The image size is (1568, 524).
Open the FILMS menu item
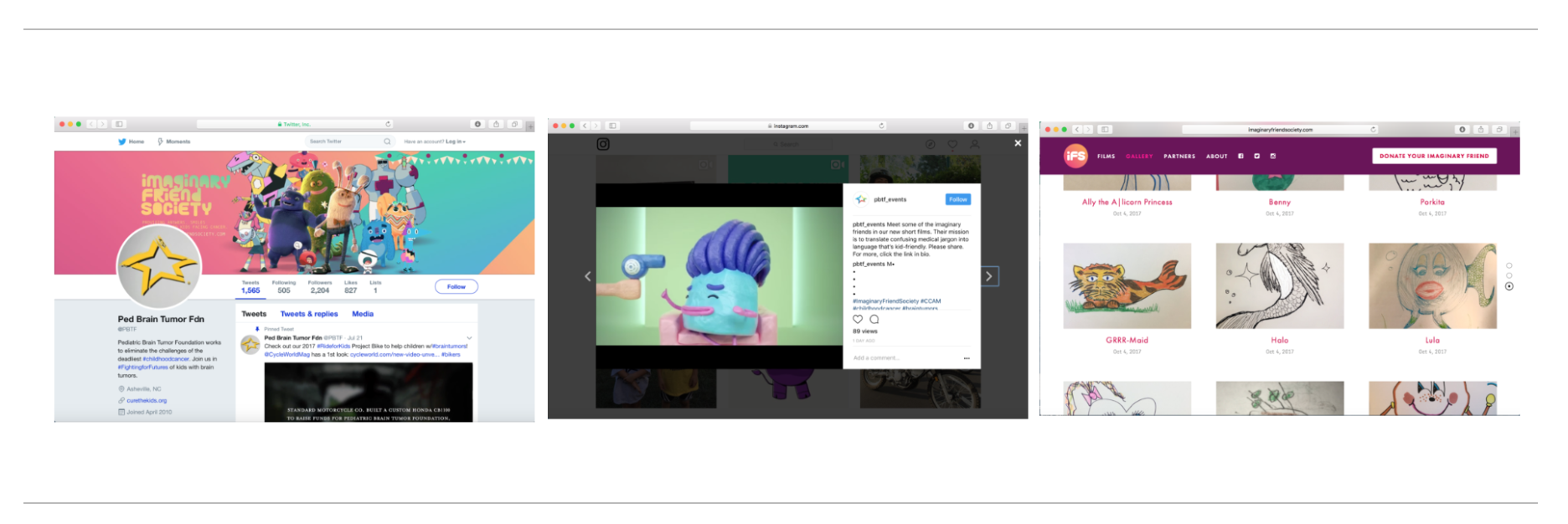coord(1106,156)
